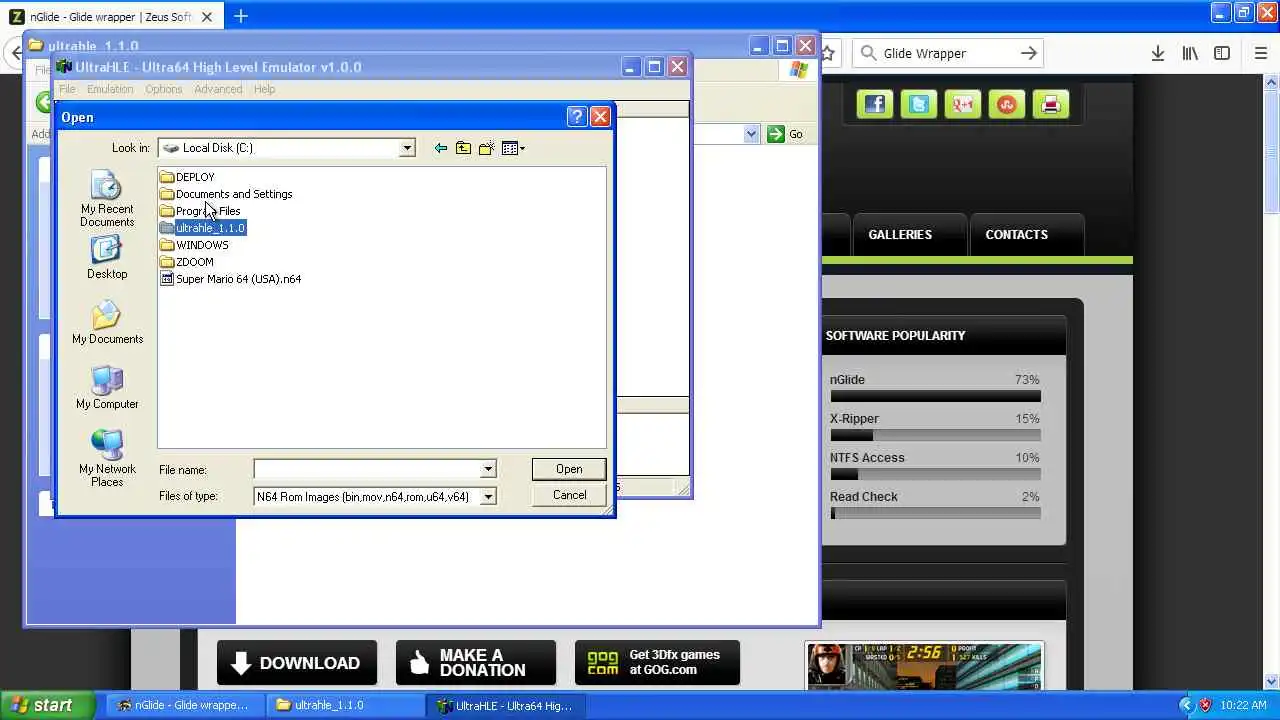The width and height of the screenshot is (1280, 720).
Task: Toggle Firefox sidebar icon
Action: click(x=1222, y=54)
